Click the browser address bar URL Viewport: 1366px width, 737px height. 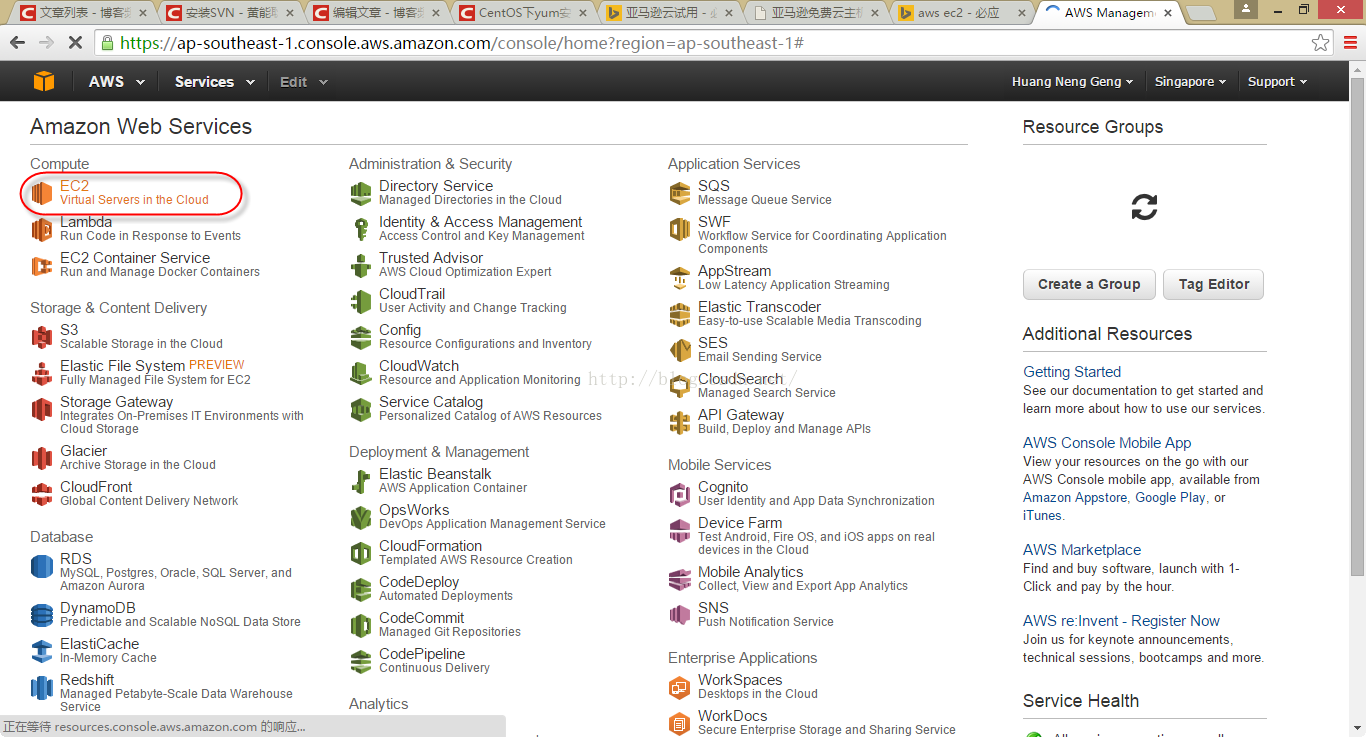(x=462, y=43)
